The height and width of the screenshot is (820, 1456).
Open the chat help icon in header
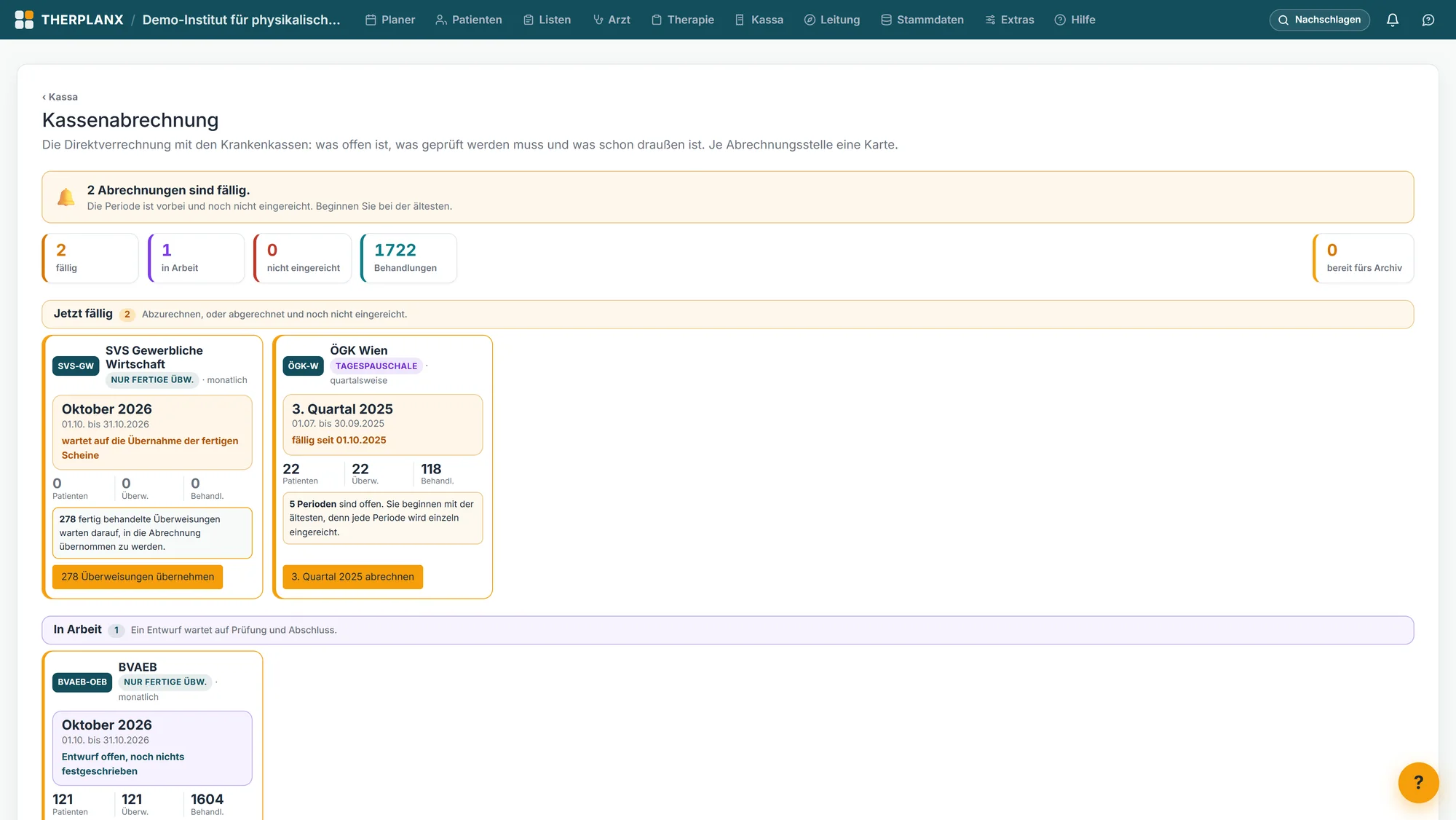point(1428,20)
